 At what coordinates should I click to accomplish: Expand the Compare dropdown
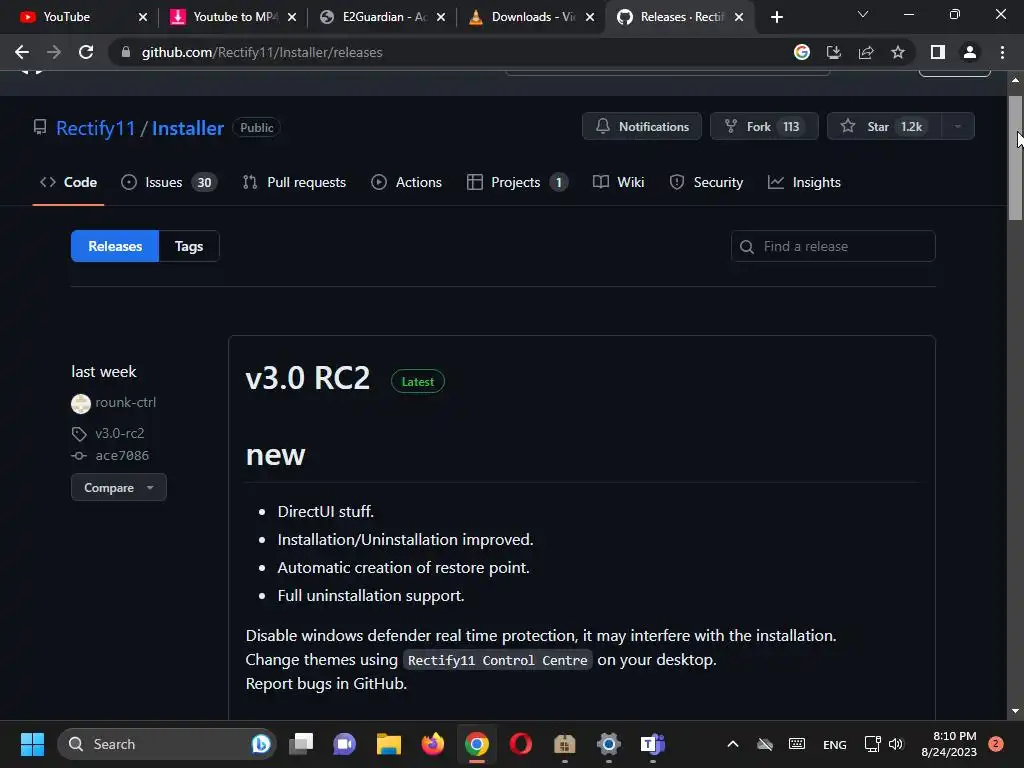pyautogui.click(x=119, y=487)
